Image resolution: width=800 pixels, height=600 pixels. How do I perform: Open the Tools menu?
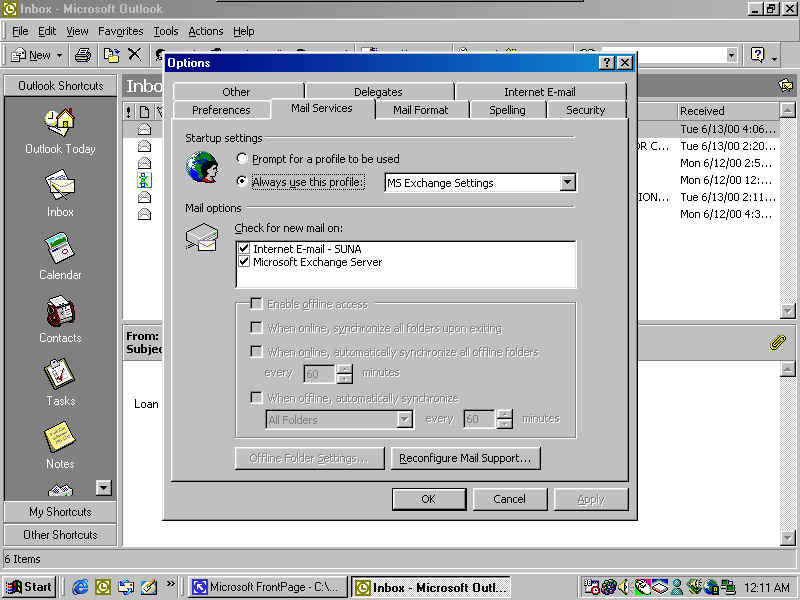click(x=166, y=31)
